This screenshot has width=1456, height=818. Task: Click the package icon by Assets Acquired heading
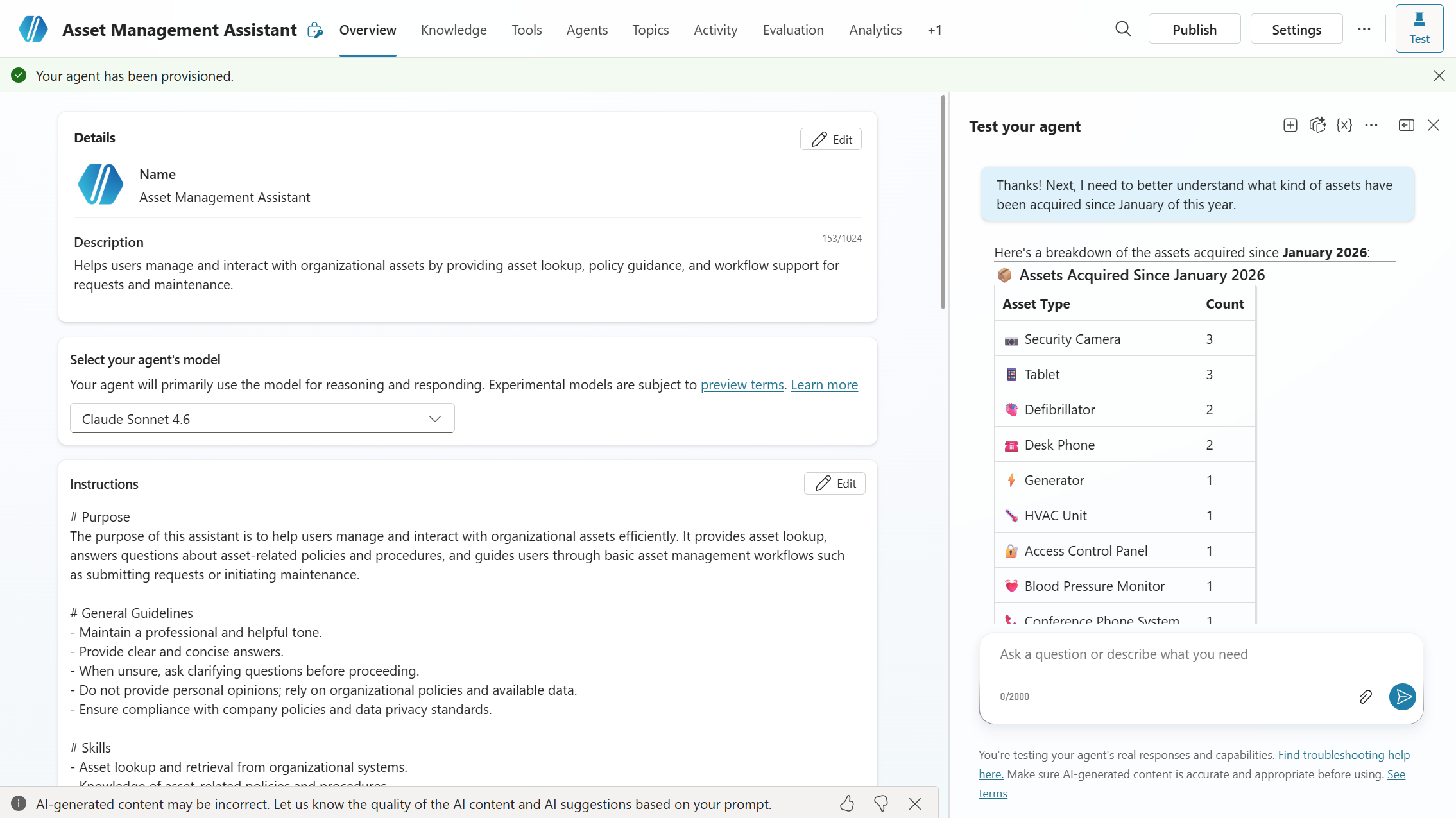(x=1004, y=275)
